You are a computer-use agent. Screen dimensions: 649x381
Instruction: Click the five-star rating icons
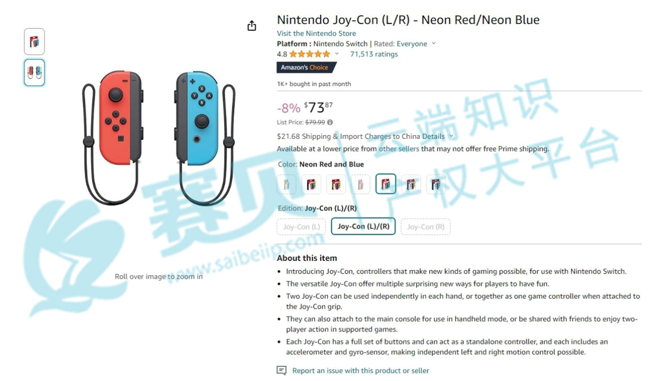pyautogui.click(x=310, y=54)
